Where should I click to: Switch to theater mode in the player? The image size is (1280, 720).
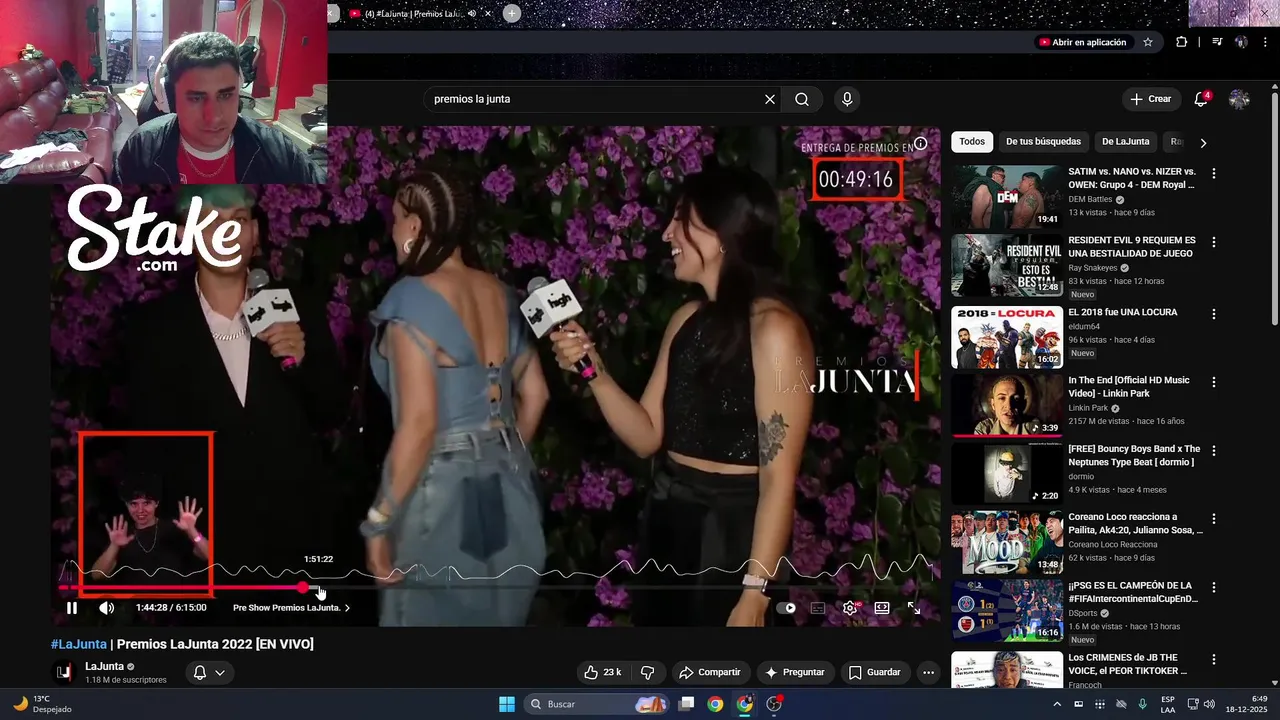882,608
